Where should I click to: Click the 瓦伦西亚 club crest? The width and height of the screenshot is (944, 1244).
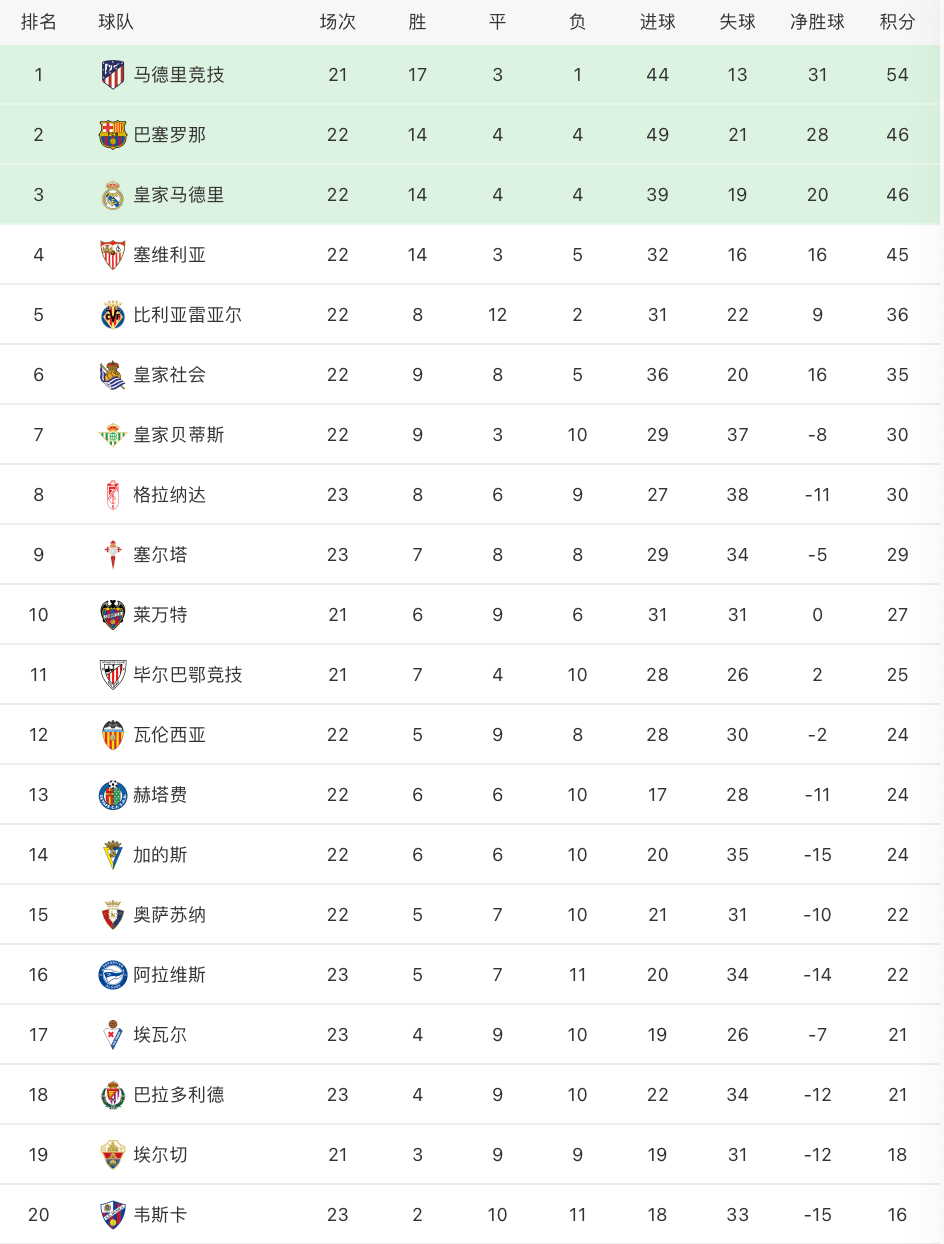[113, 735]
